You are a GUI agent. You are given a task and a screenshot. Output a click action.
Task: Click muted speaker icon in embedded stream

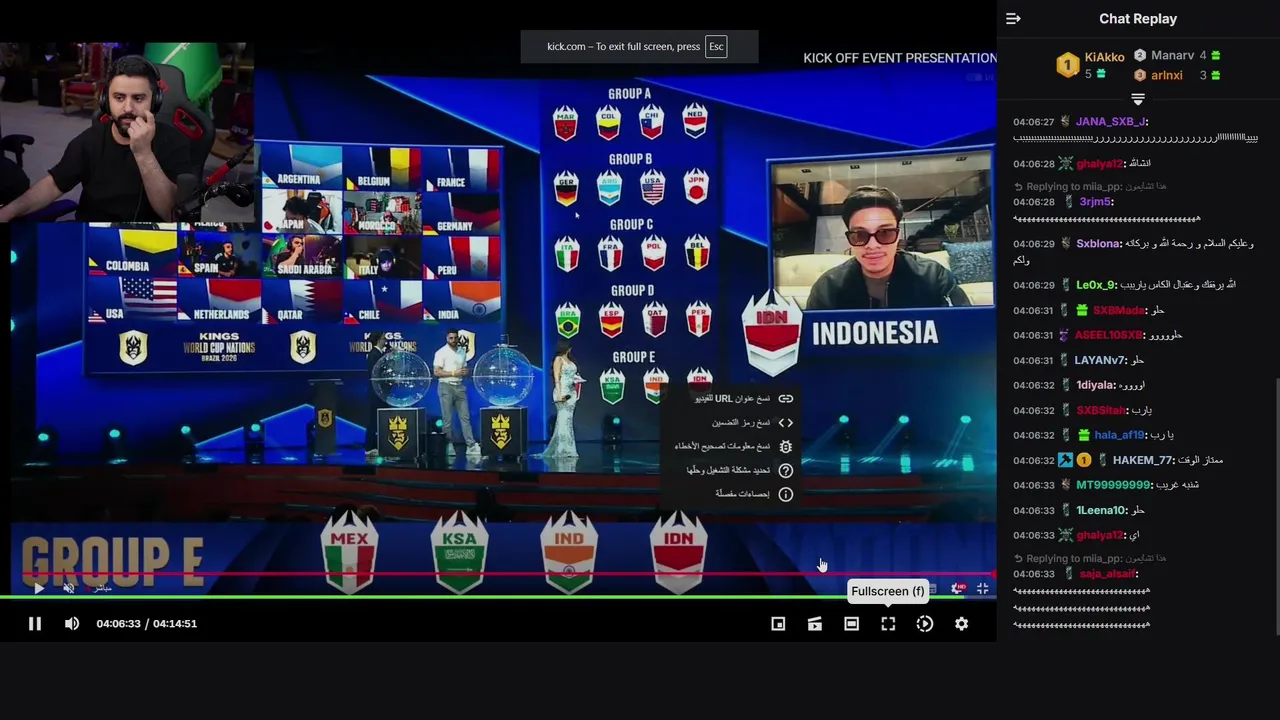pyautogui.click(x=68, y=588)
